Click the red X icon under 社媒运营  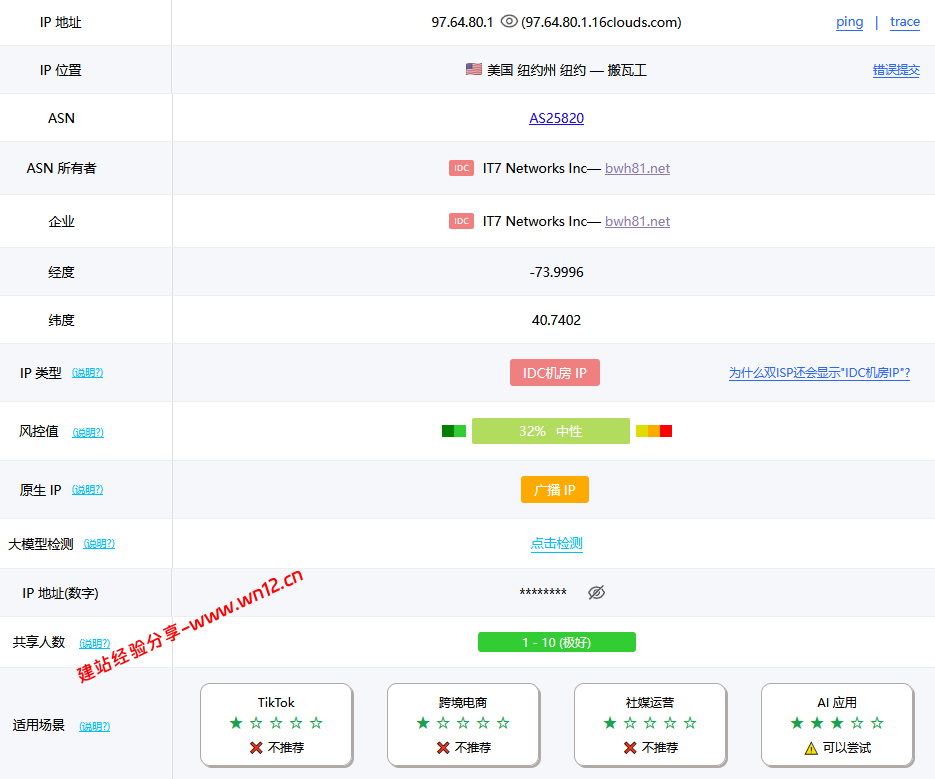click(x=630, y=747)
